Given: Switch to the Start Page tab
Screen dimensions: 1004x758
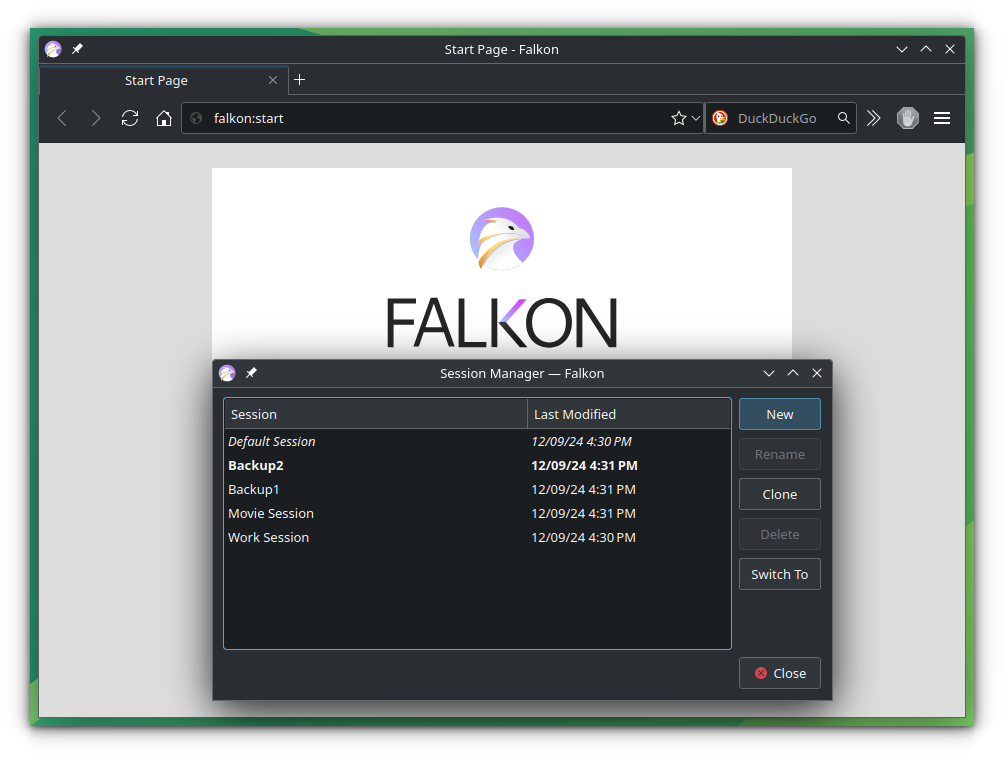Looking at the screenshot, I should pyautogui.click(x=156, y=80).
